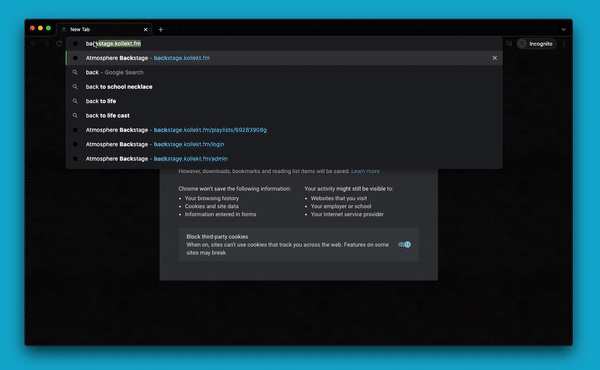Image resolution: width=600 pixels, height=370 pixels.
Task: Click the side panel icon left of Incognito
Action: pyautogui.click(x=509, y=44)
